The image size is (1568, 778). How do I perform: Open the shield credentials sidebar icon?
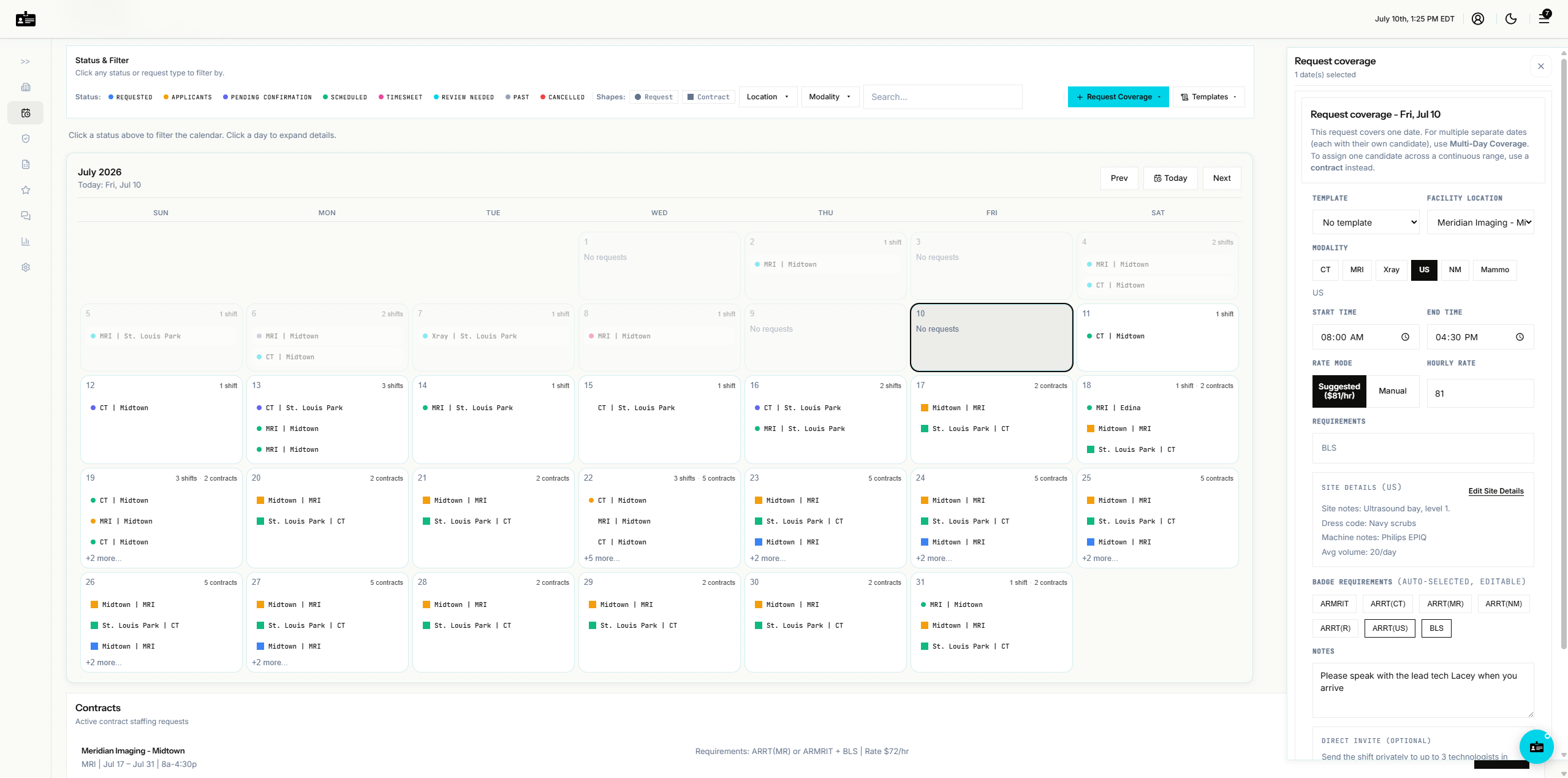(26, 139)
